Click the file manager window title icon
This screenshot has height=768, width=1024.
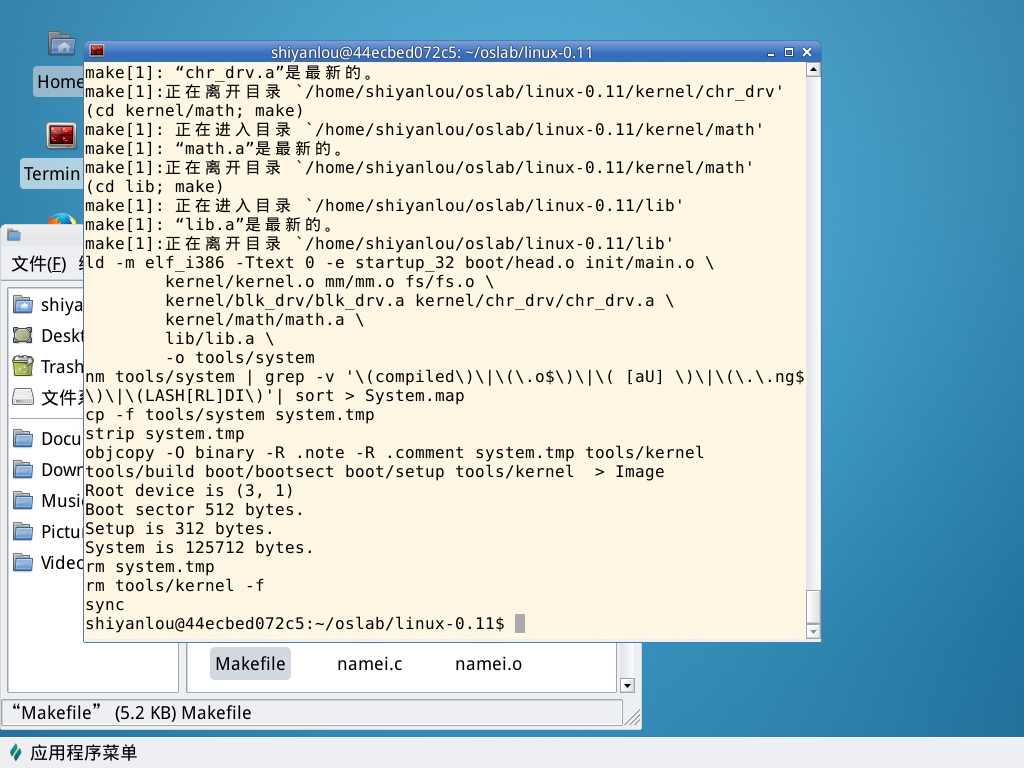[x=13, y=235]
